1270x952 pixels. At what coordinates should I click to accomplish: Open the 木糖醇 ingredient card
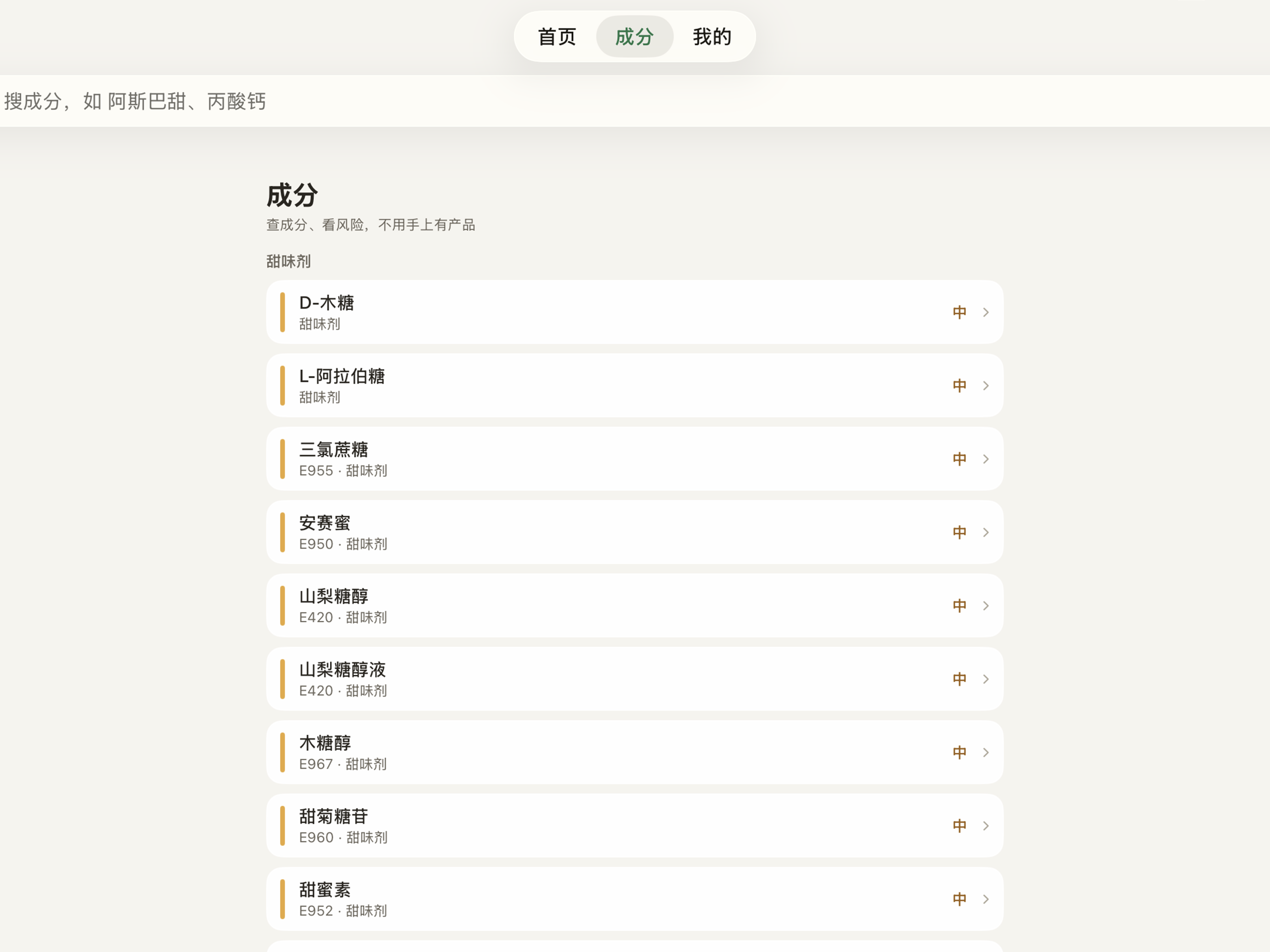pyautogui.click(x=635, y=752)
